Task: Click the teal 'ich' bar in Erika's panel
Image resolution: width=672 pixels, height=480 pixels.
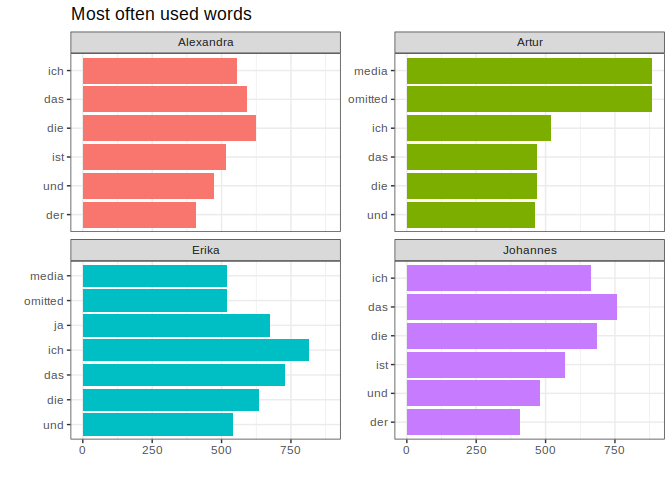Action: [x=195, y=350]
